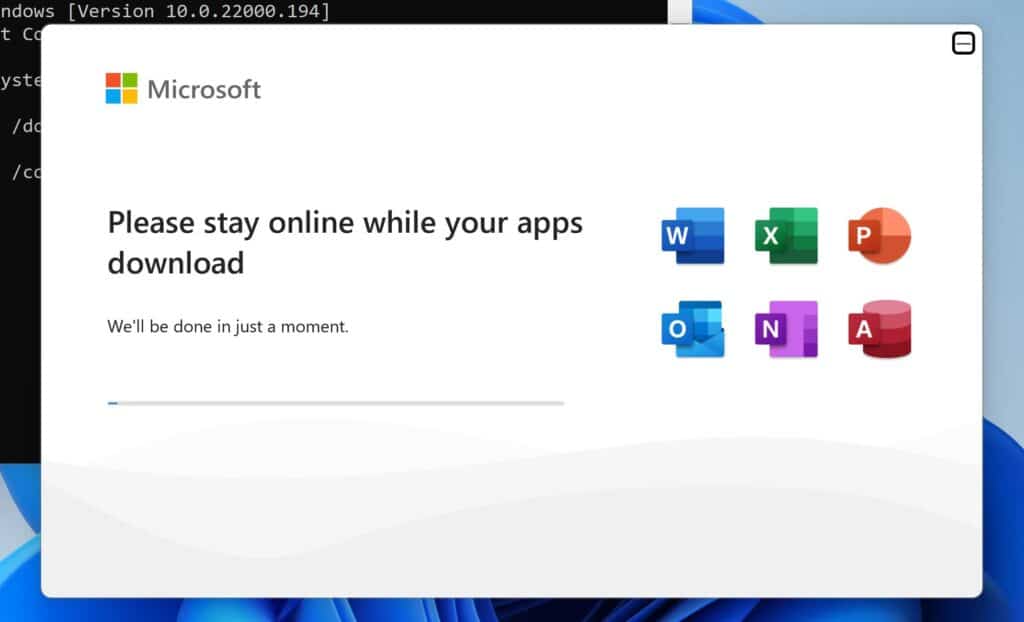Click the Word app icon
This screenshot has height=622, width=1024.
coord(693,236)
